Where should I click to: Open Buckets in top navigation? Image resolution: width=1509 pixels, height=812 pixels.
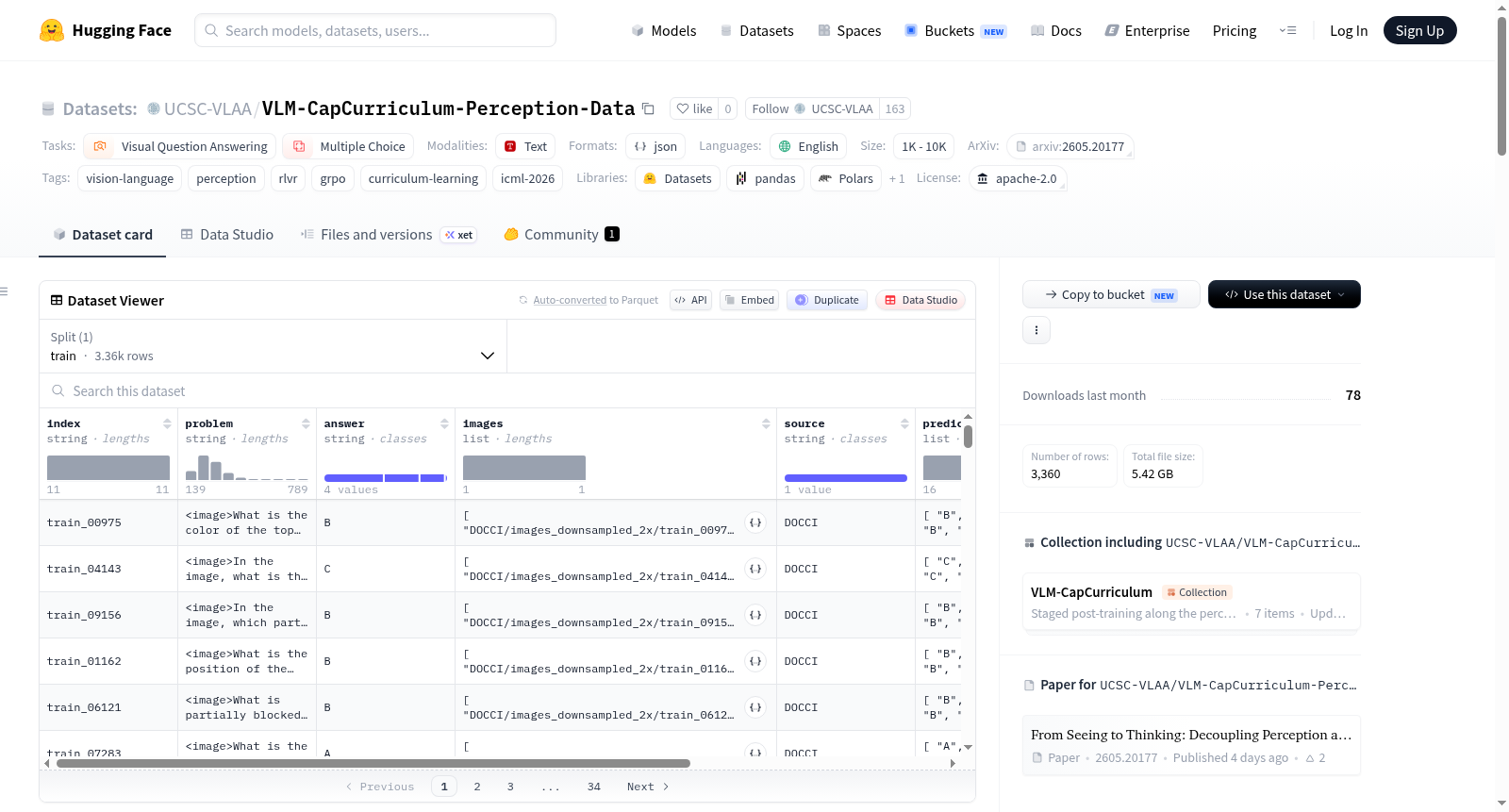955,30
